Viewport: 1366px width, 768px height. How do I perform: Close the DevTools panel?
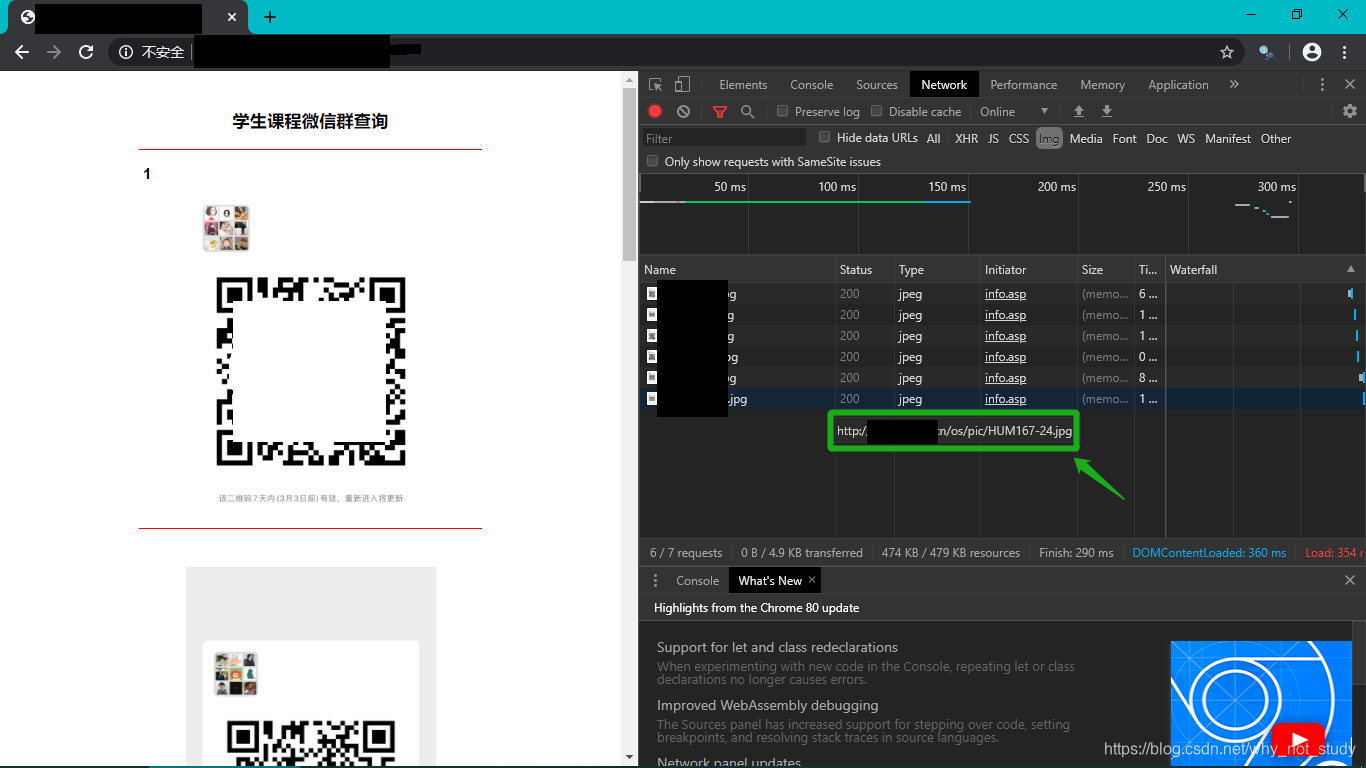(x=1350, y=85)
